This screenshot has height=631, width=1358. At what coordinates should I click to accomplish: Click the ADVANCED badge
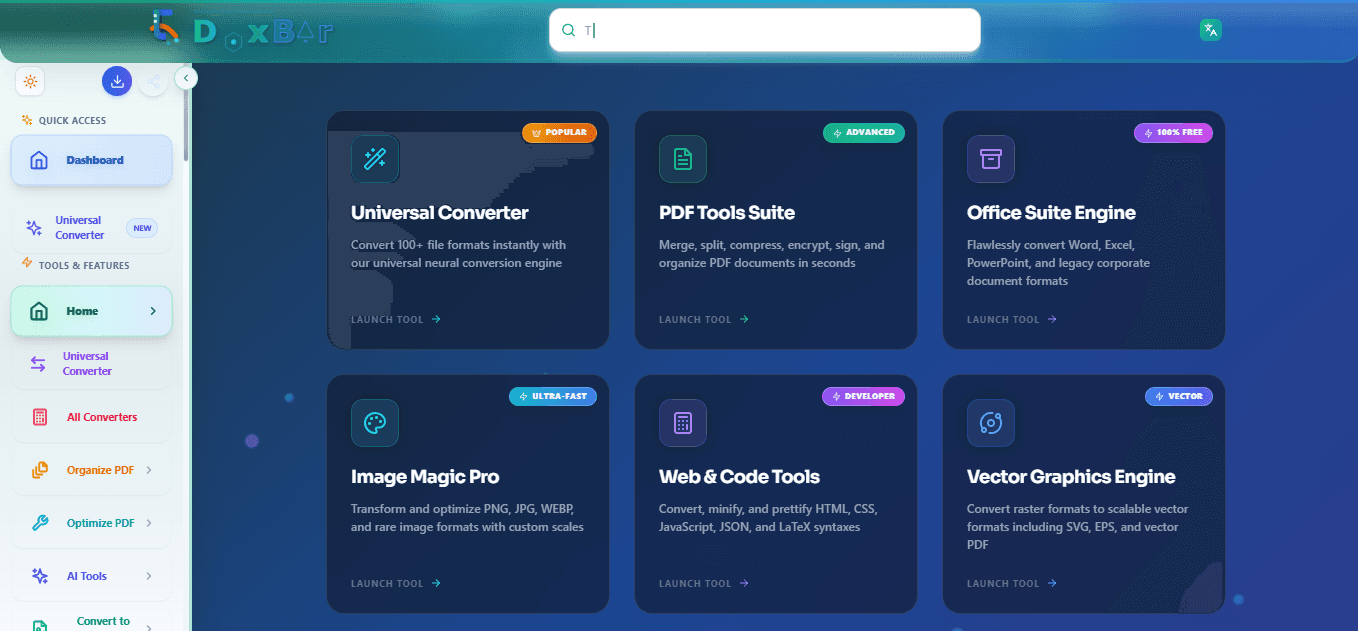(864, 132)
